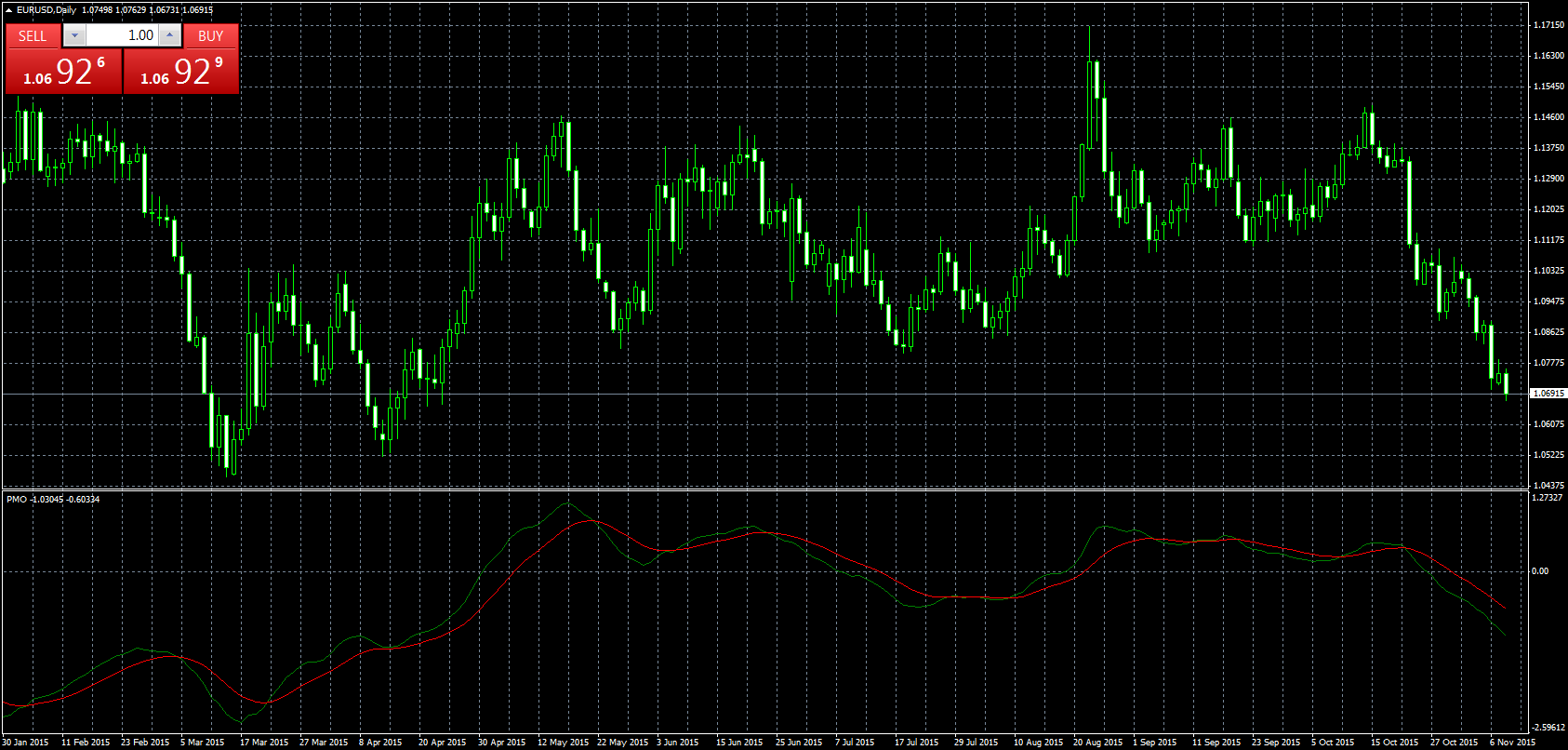The image size is (1568, 750).
Task: Increase trade volume with the up arrow
Action: [169, 35]
